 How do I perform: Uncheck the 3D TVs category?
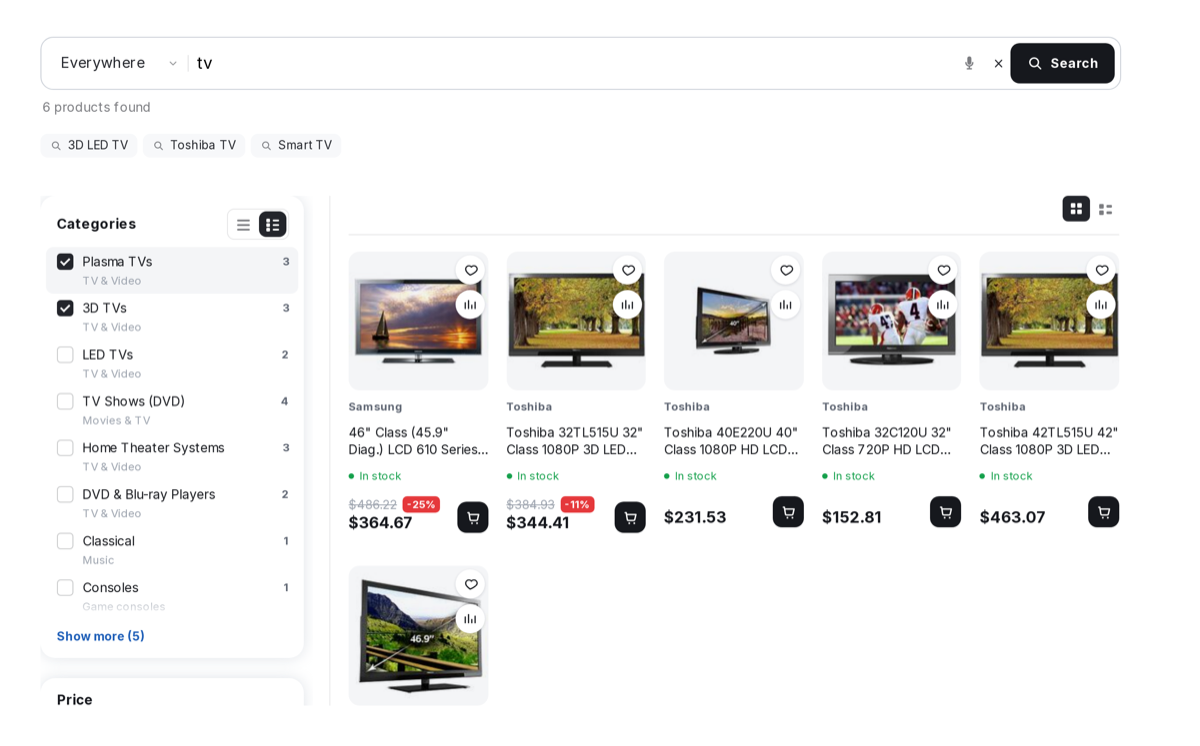[65, 308]
